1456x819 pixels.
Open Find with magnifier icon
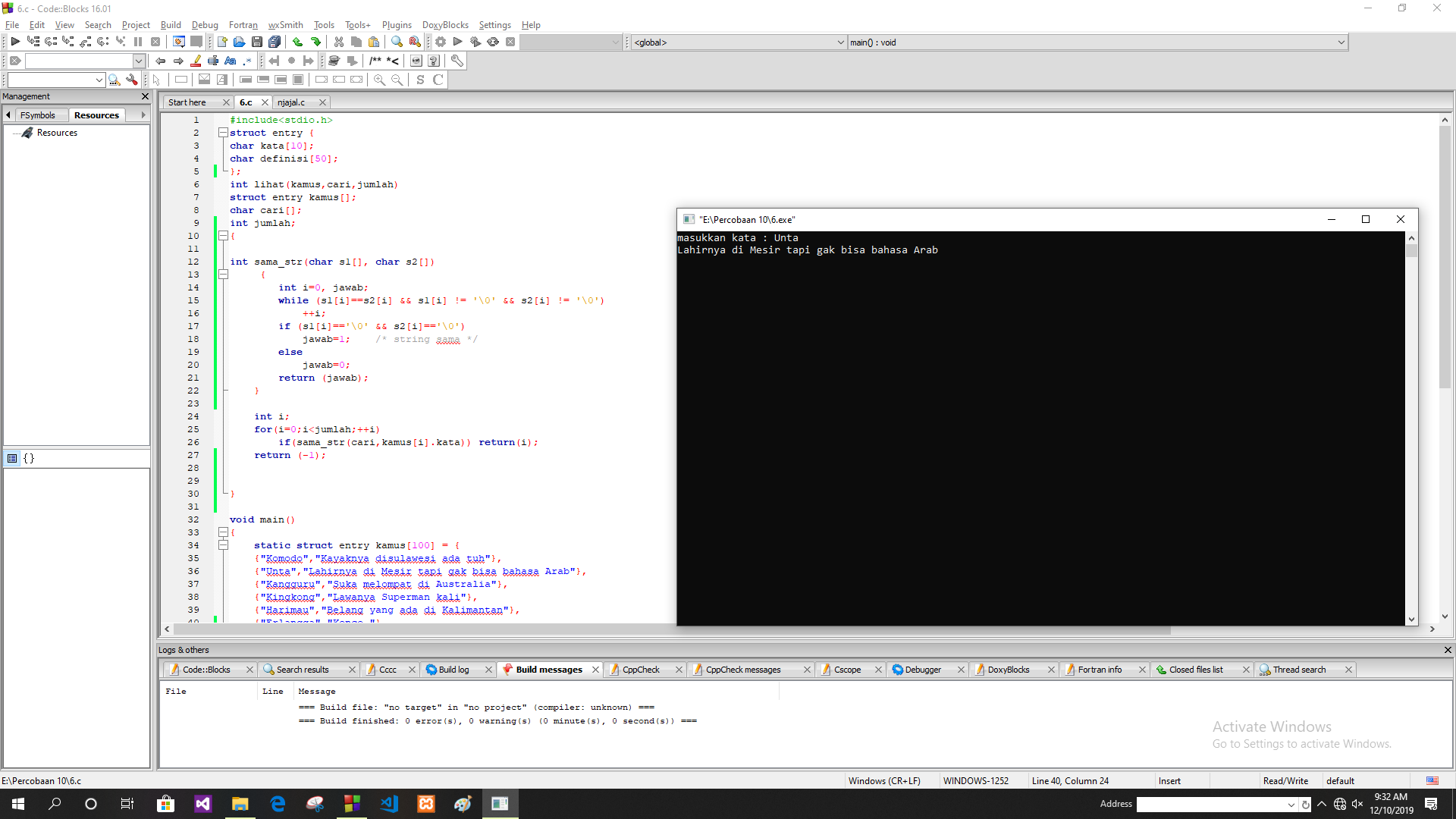[x=397, y=42]
